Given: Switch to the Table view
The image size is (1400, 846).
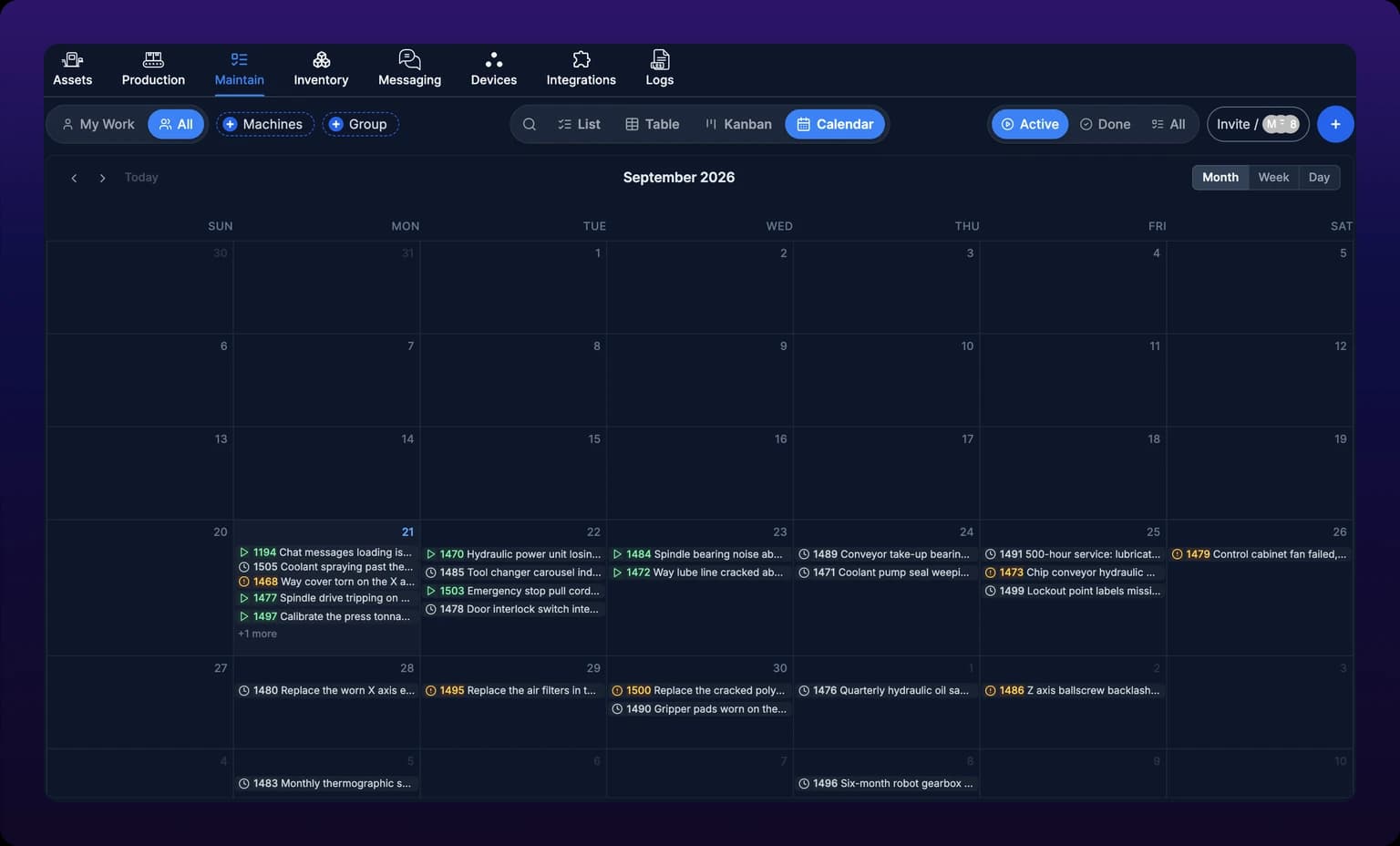Looking at the screenshot, I should 653,124.
